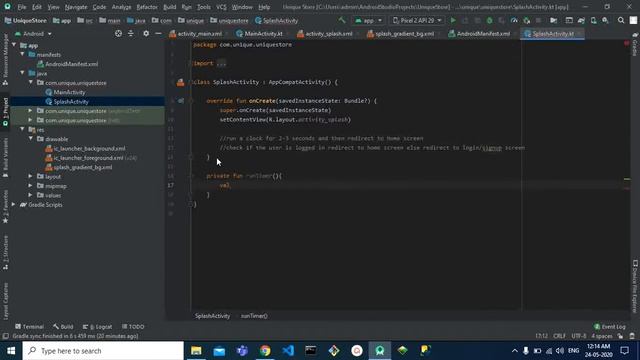The height and width of the screenshot is (360, 640).
Task: Open File Explorer from Windows taskbar
Action: pyautogui.click(x=196, y=351)
